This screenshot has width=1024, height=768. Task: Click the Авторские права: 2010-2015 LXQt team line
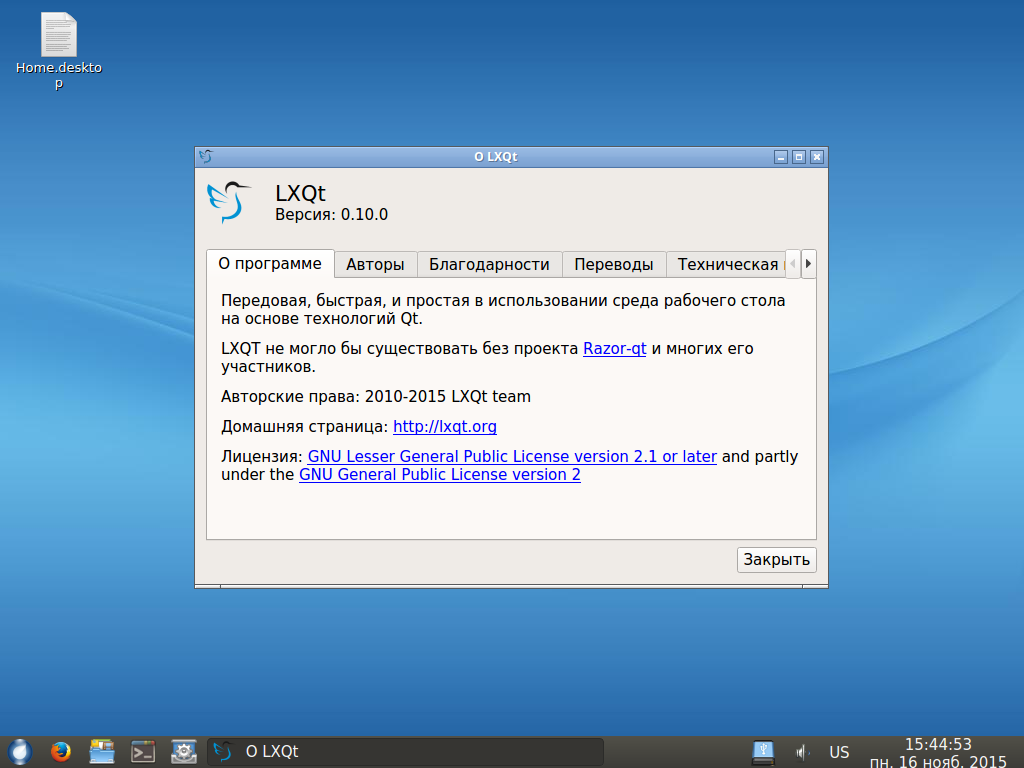pyautogui.click(x=376, y=396)
